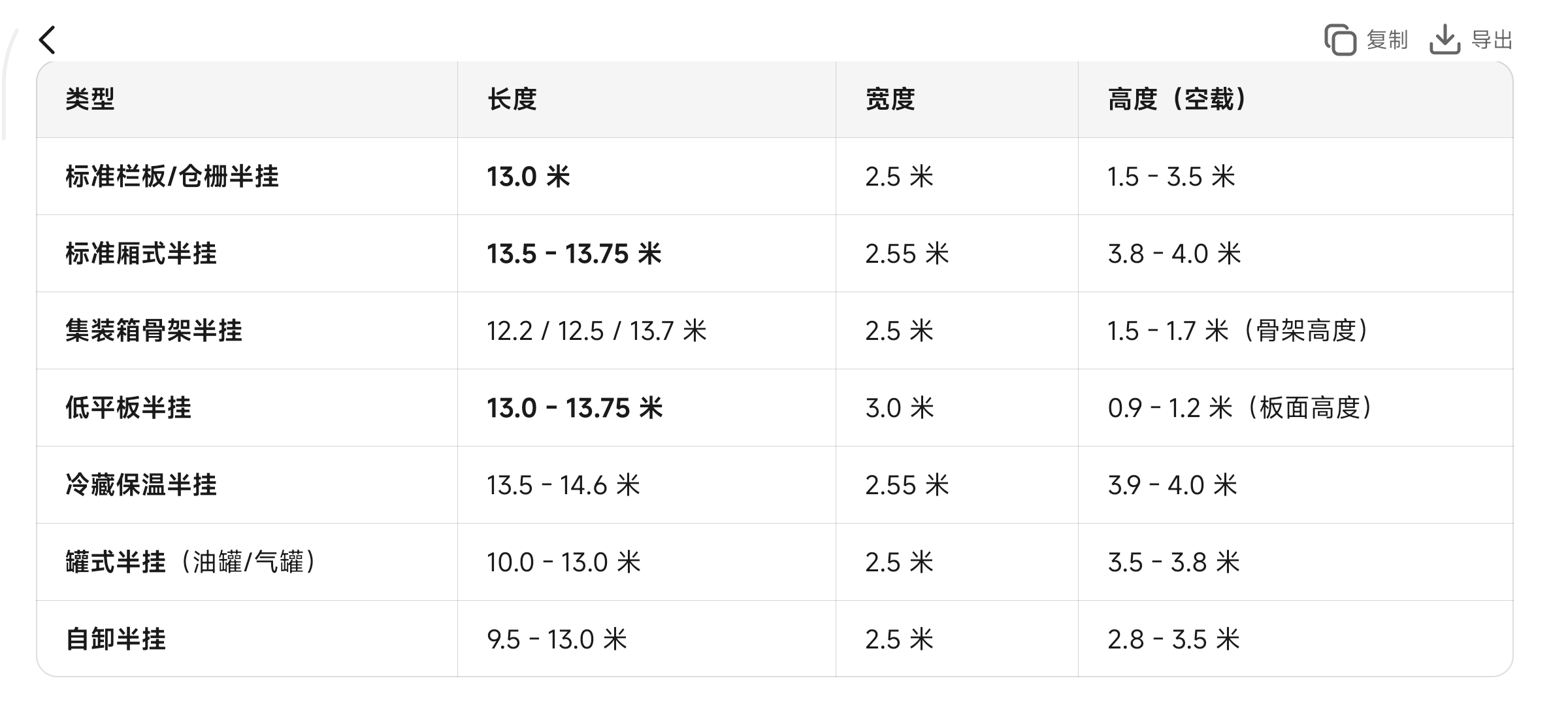Click the 集装箱骨架半挂 row label
Image resolution: width=1568 pixels, height=706 pixels.
154,331
